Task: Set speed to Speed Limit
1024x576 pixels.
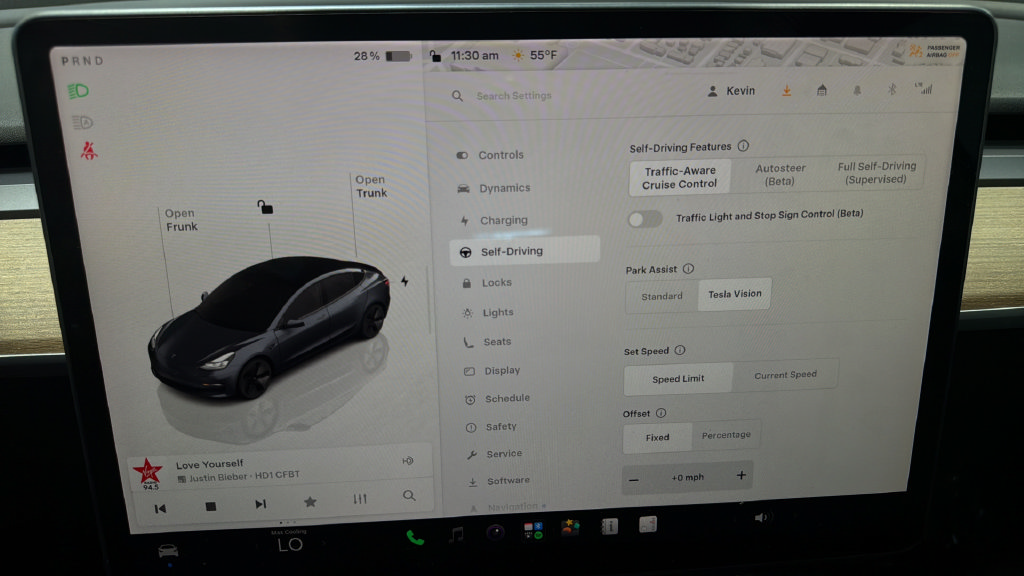Action: click(678, 378)
